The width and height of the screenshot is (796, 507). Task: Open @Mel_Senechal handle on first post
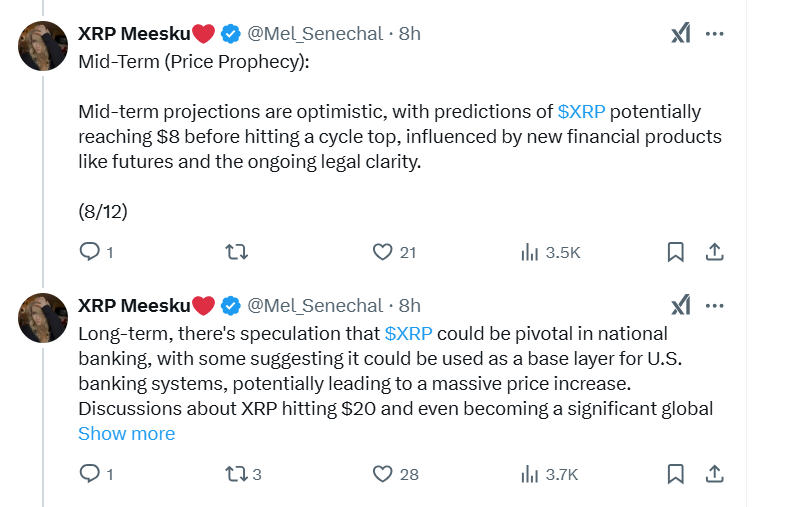click(315, 33)
